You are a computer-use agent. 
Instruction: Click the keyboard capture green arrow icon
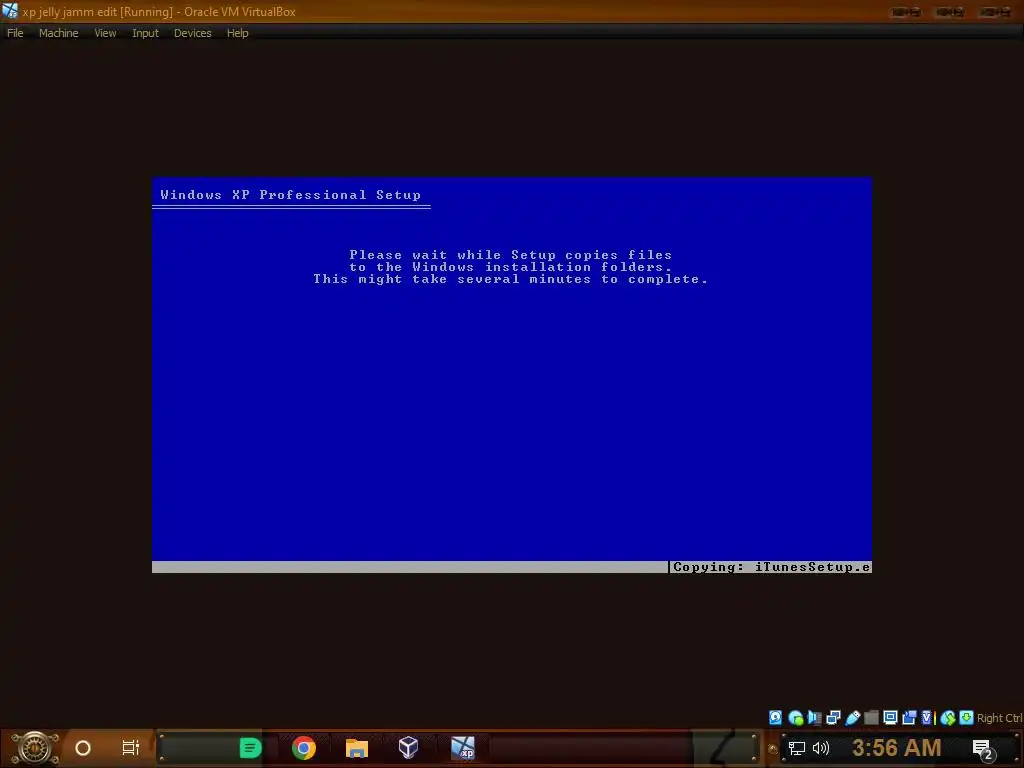(x=967, y=718)
